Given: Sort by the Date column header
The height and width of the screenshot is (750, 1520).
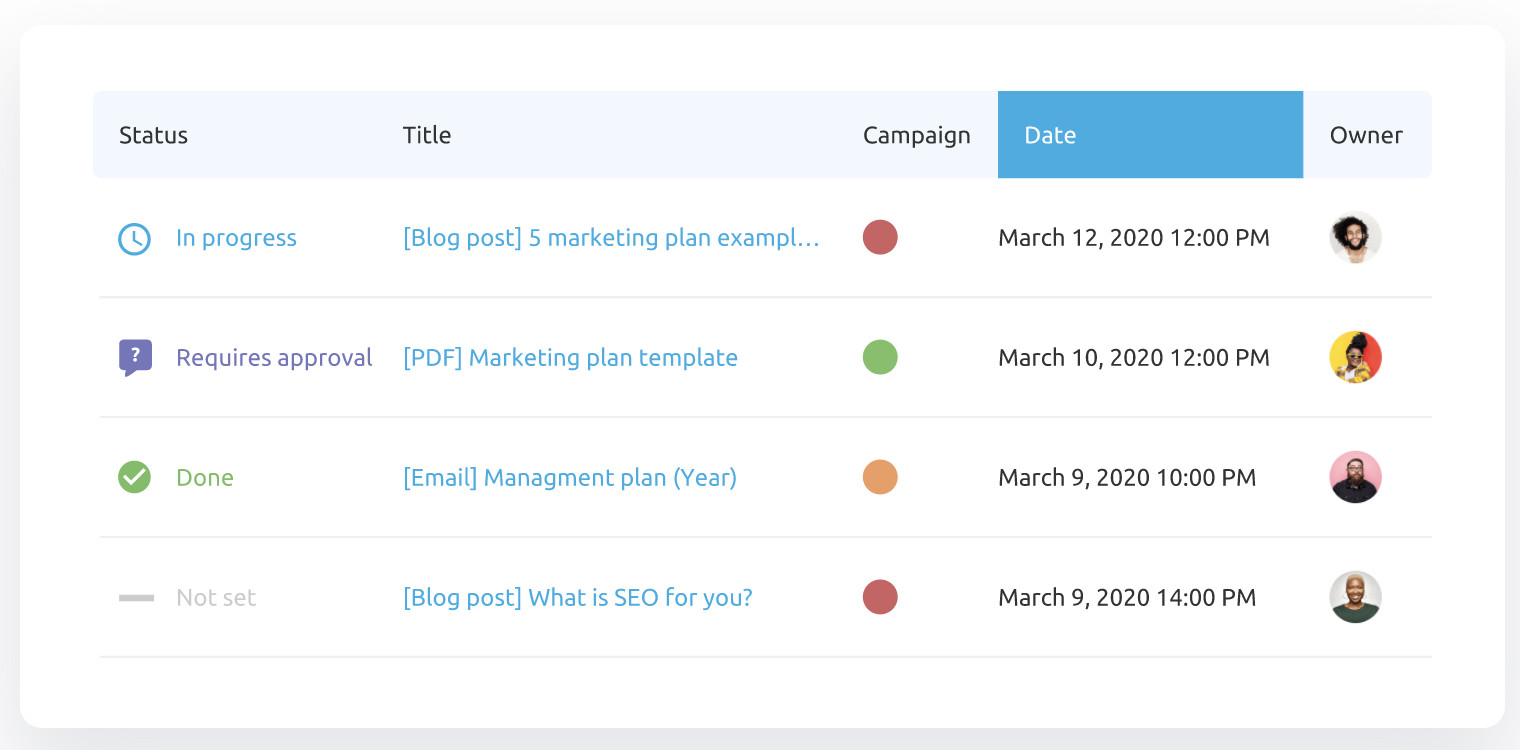Looking at the screenshot, I should click(x=1050, y=135).
